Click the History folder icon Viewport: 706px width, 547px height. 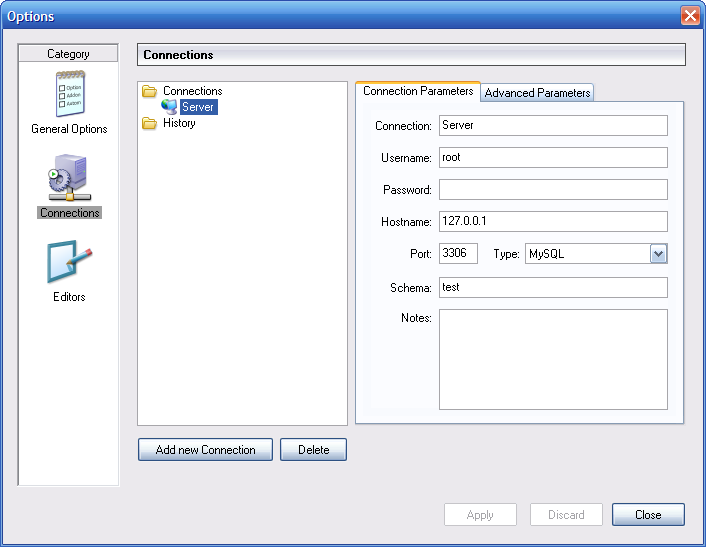coord(150,124)
